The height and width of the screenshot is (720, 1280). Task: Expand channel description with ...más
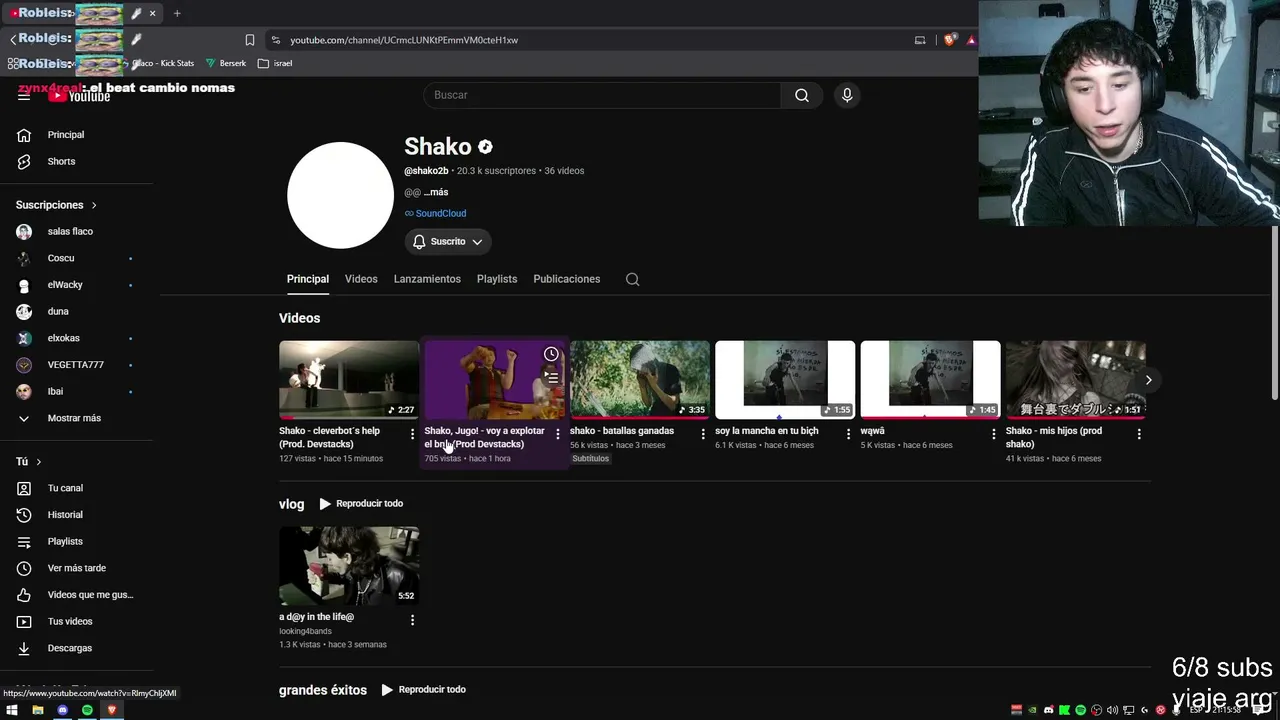click(x=436, y=192)
